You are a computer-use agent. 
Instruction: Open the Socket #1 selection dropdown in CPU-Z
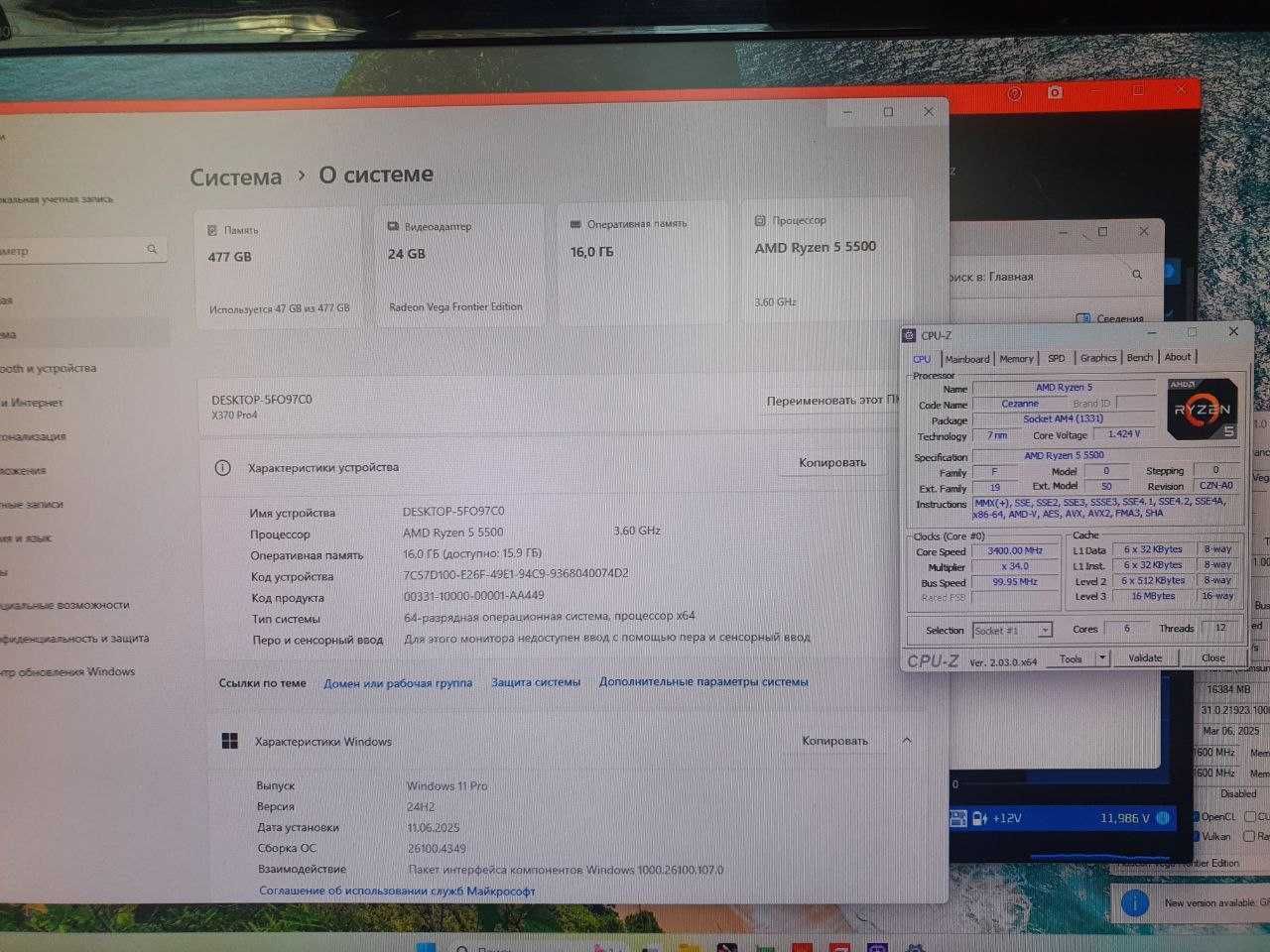click(1012, 630)
